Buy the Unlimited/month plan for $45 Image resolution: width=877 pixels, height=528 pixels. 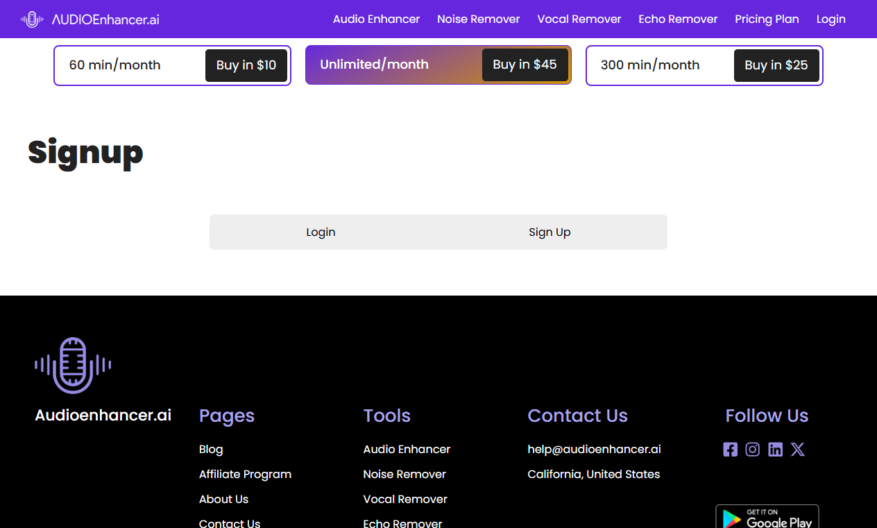point(525,65)
